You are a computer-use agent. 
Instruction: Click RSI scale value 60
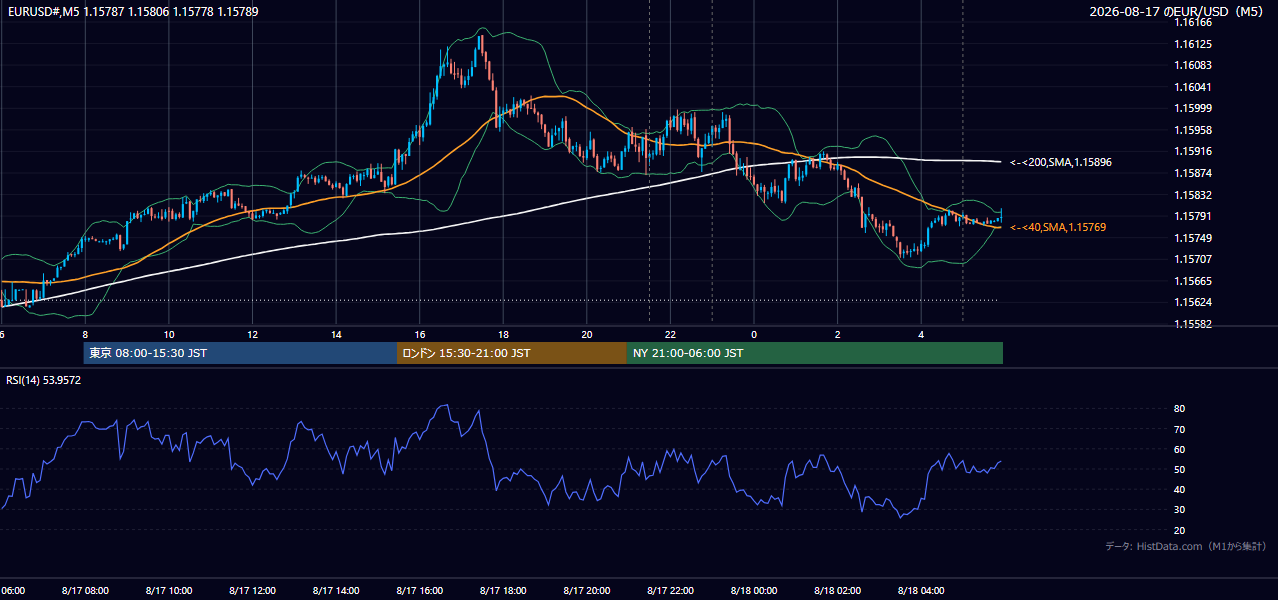click(x=1179, y=449)
